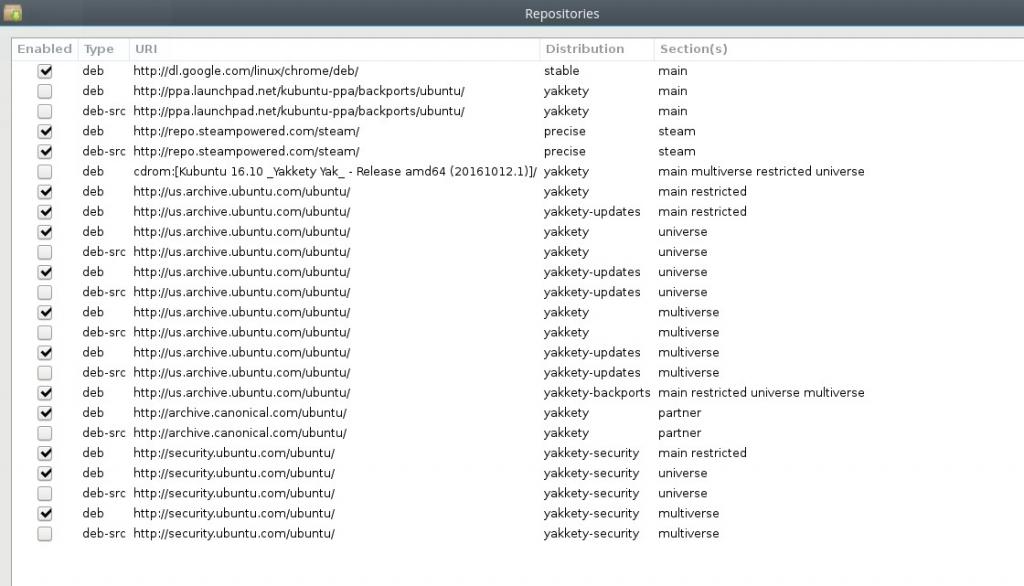Viewport: 1024px width, 586px height.
Task: Select 'partner' section in Canonical deb row
Action: coord(679,414)
